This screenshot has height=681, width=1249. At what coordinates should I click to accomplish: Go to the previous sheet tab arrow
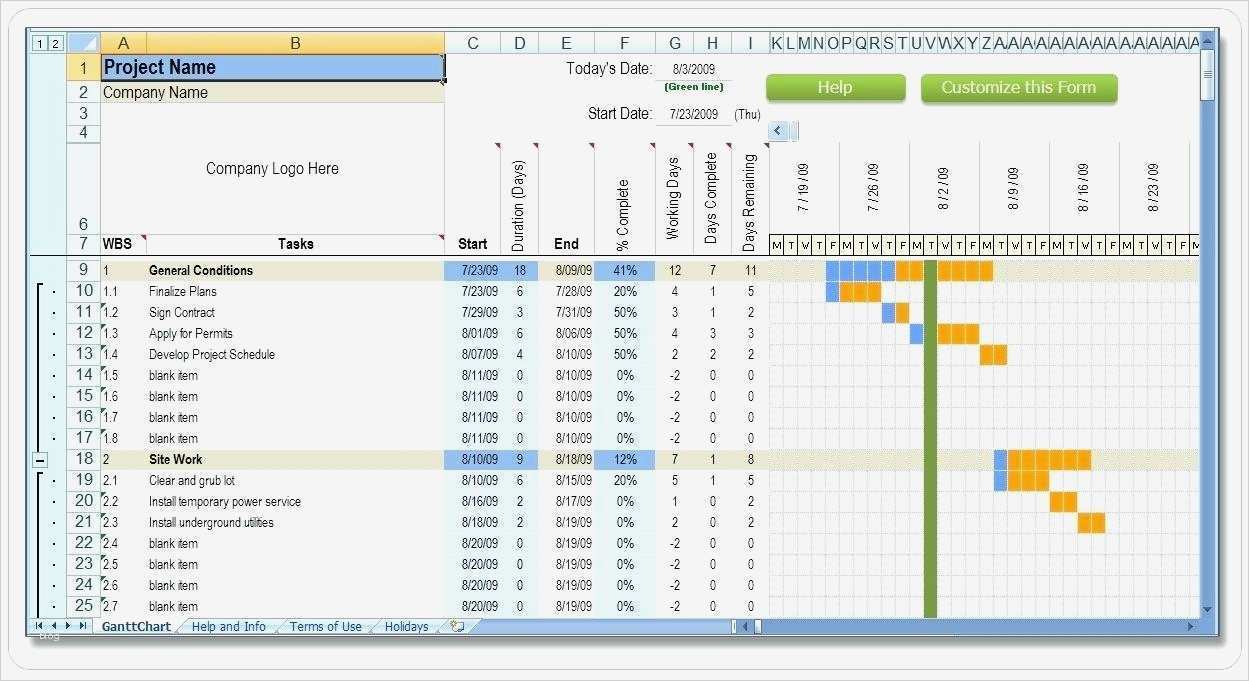tap(54, 626)
